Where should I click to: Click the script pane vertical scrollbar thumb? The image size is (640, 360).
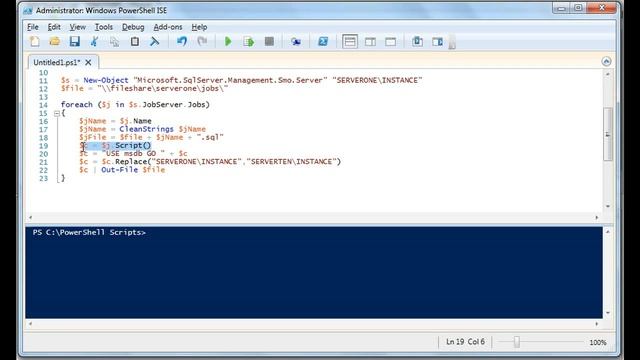tap(608, 134)
